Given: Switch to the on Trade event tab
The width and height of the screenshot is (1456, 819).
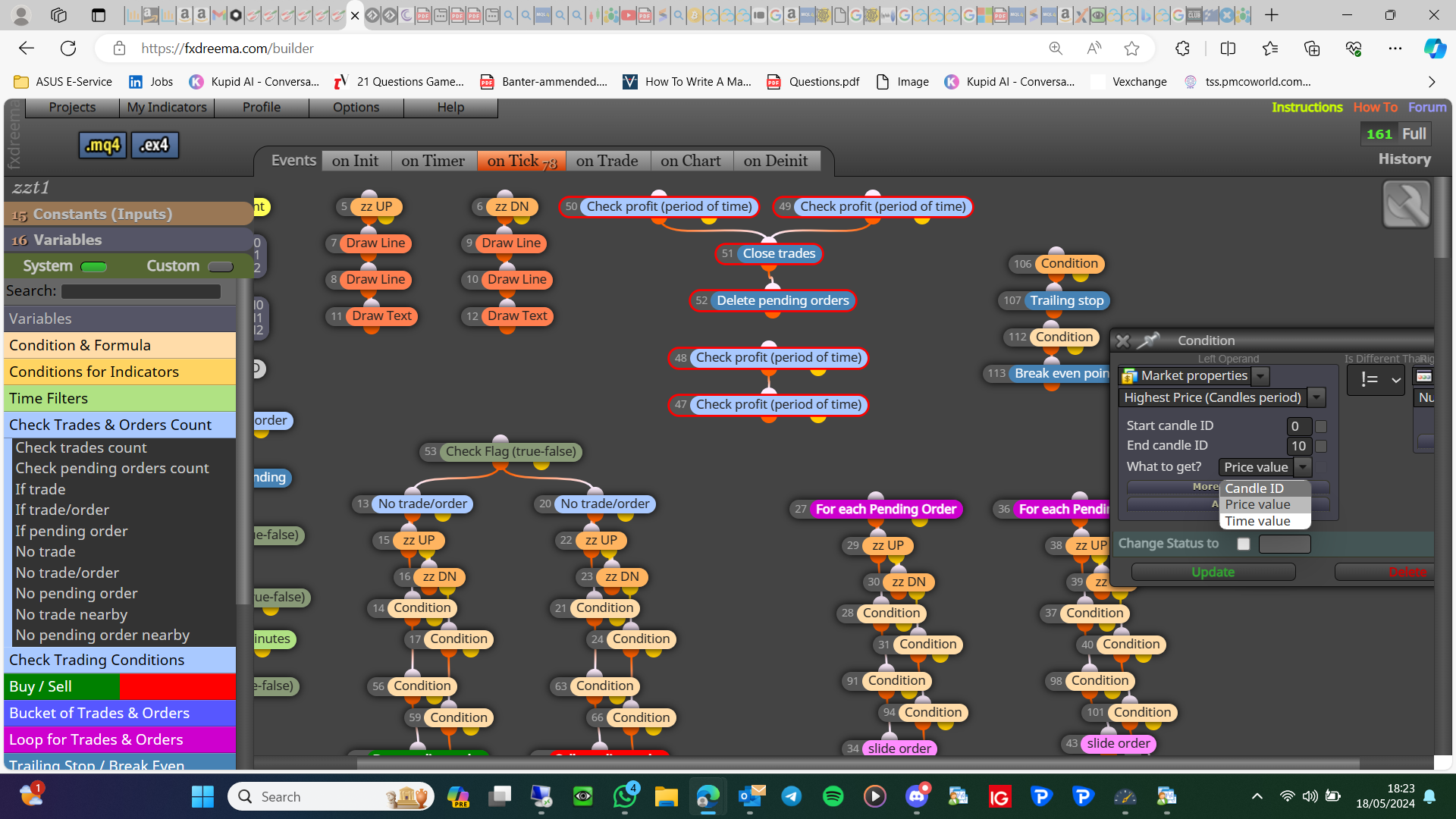Looking at the screenshot, I should [607, 161].
